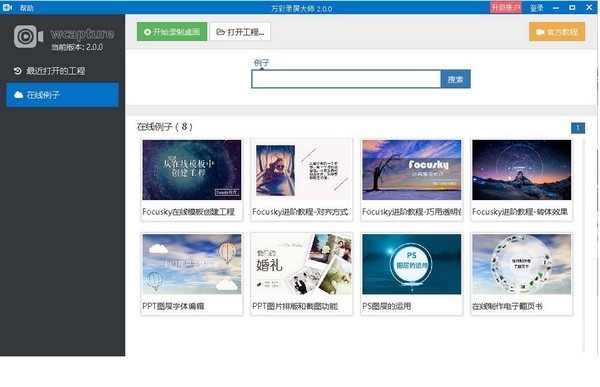Select page 1 pagination button
600x387 pixels.
coord(578,128)
